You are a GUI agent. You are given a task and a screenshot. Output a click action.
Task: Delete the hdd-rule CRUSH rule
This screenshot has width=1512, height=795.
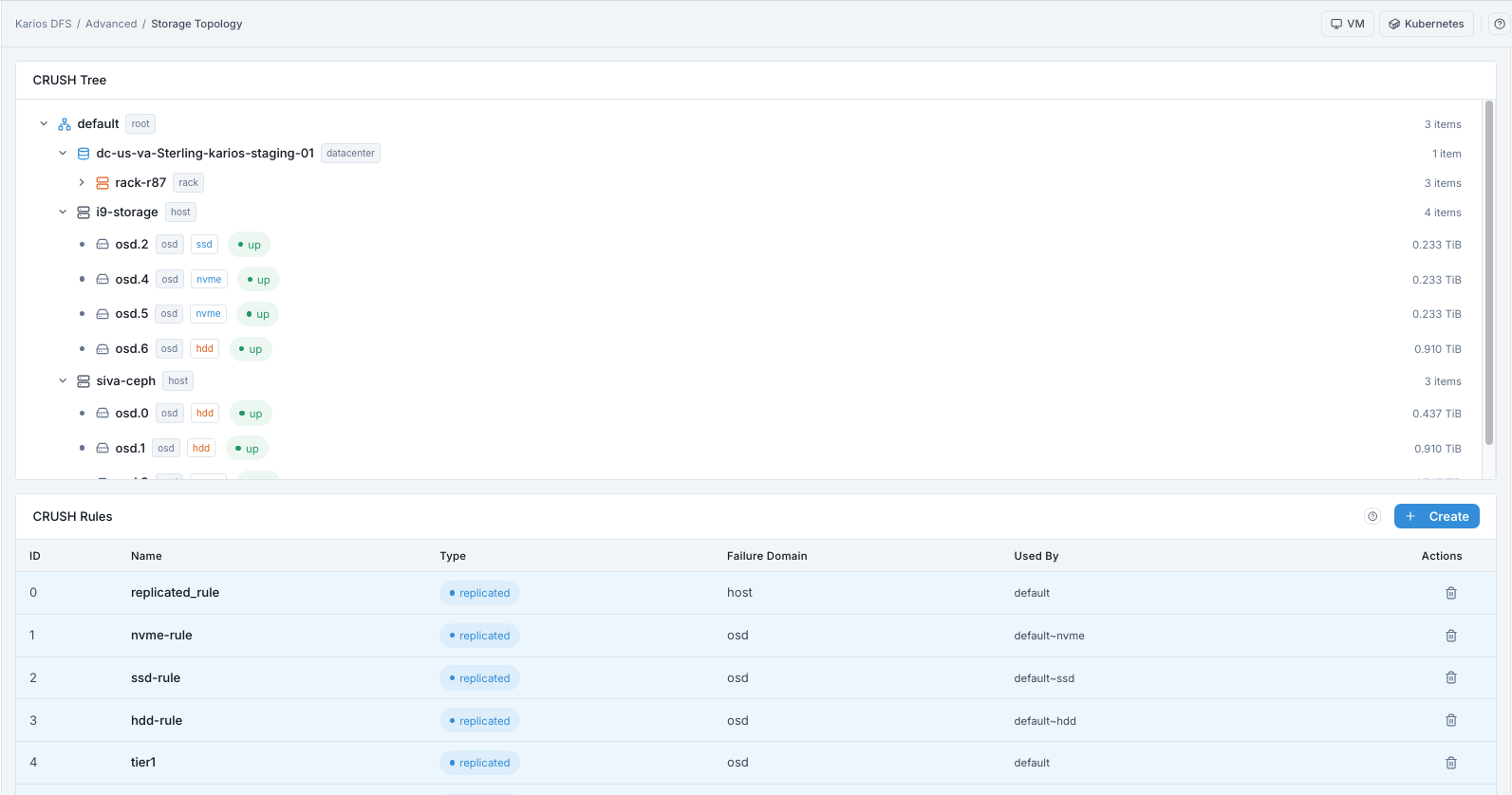tap(1451, 720)
